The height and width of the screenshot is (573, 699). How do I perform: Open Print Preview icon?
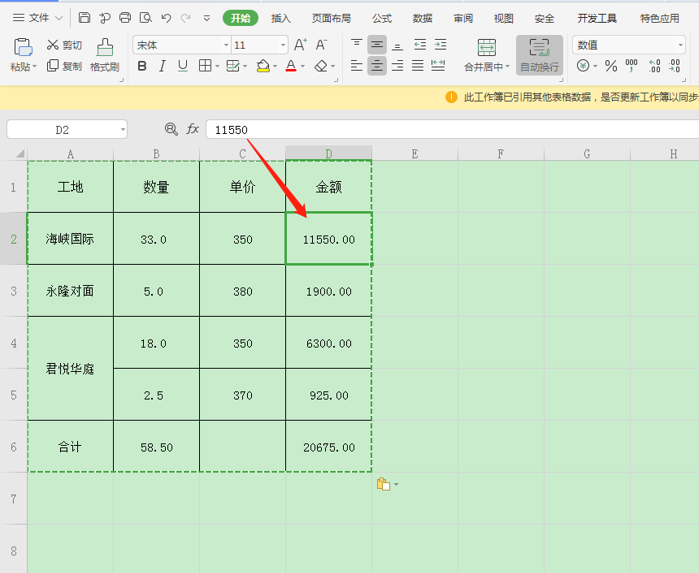click(146, 18)
